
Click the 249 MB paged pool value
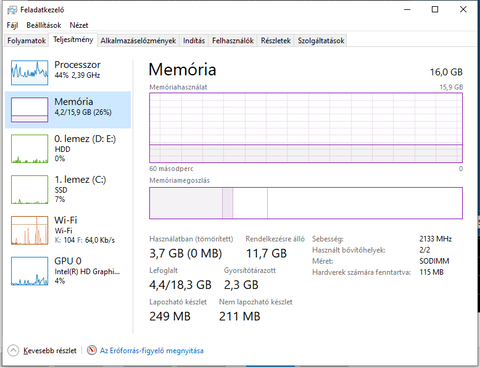pos(170,316)
